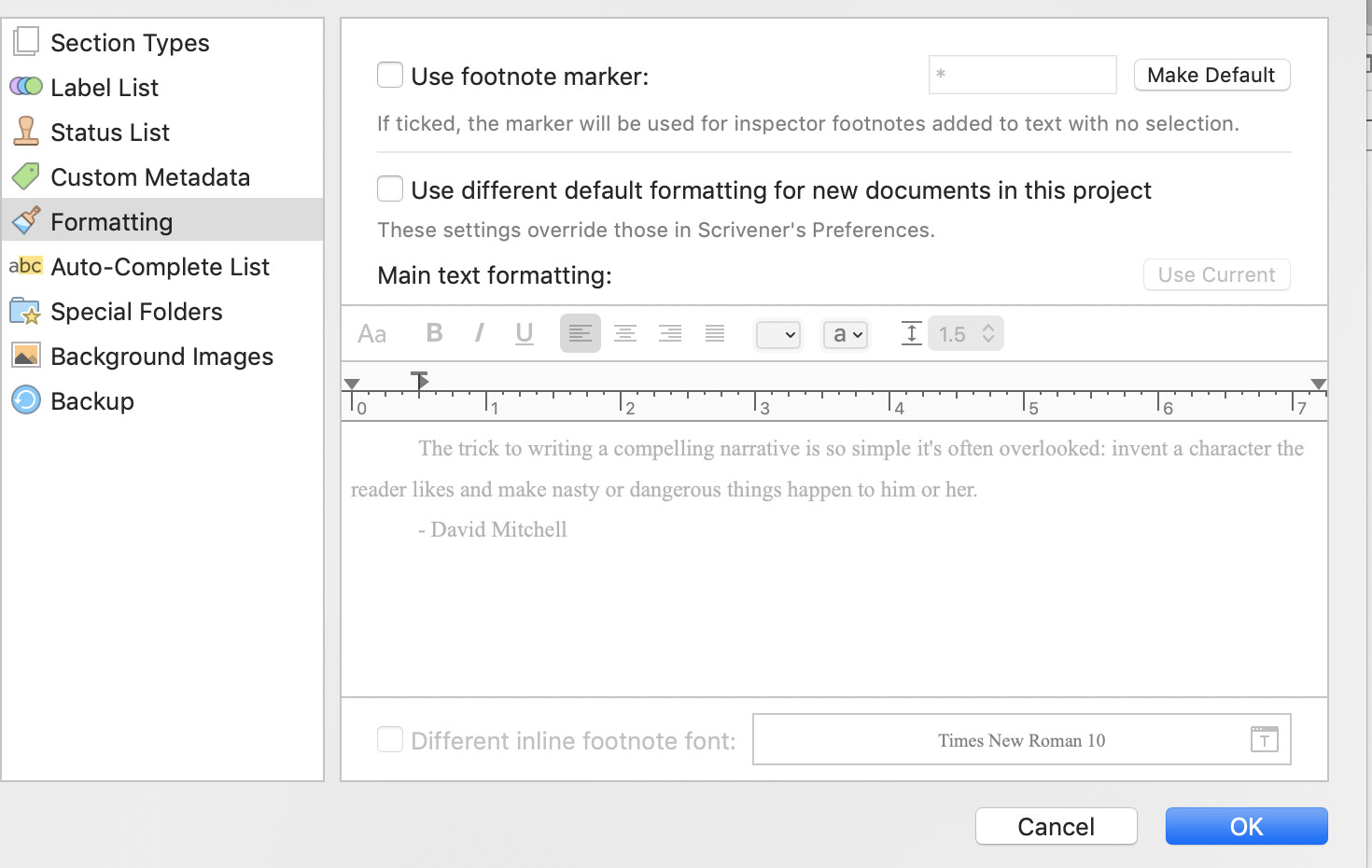This screenshot has height=868, width=1372.
Task: Adjust line spacing 1.5 stepper arrows
Action: (988, 333)
